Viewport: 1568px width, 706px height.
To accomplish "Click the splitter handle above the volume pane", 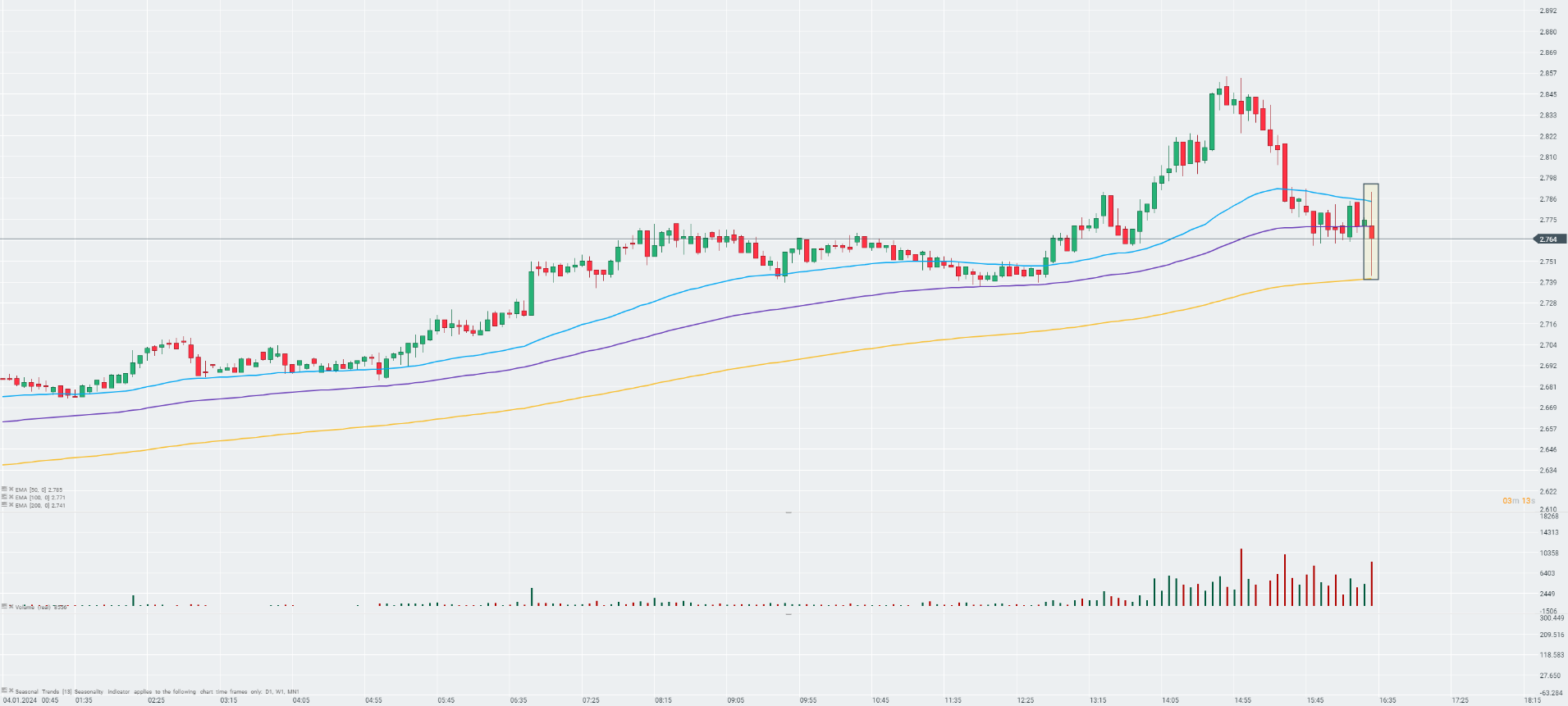I will click(789, 512).
